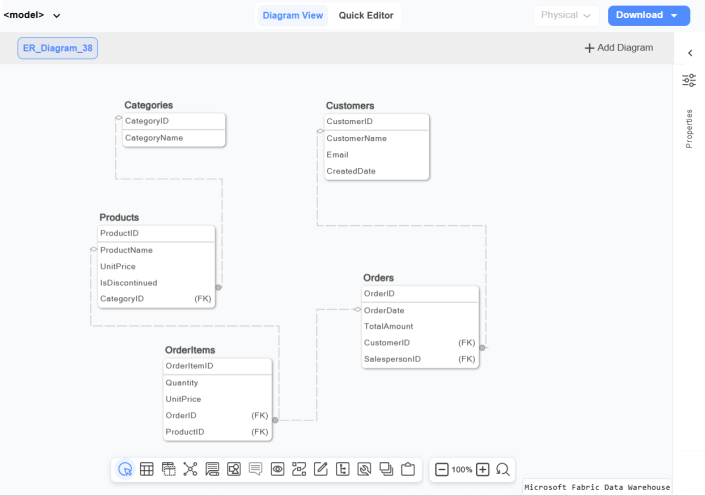Click TotalAmount column in Orders table
The width and height of the screenshot is (705, 496).
pyautogui.click(x=420, y=326)
